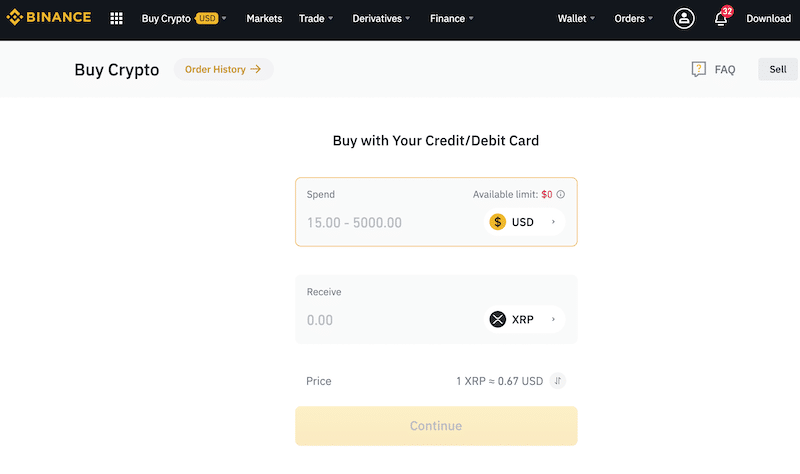Screen dimensions: 800x474
Task: Open the USD currency selector
Action: (x=524, y=222)
